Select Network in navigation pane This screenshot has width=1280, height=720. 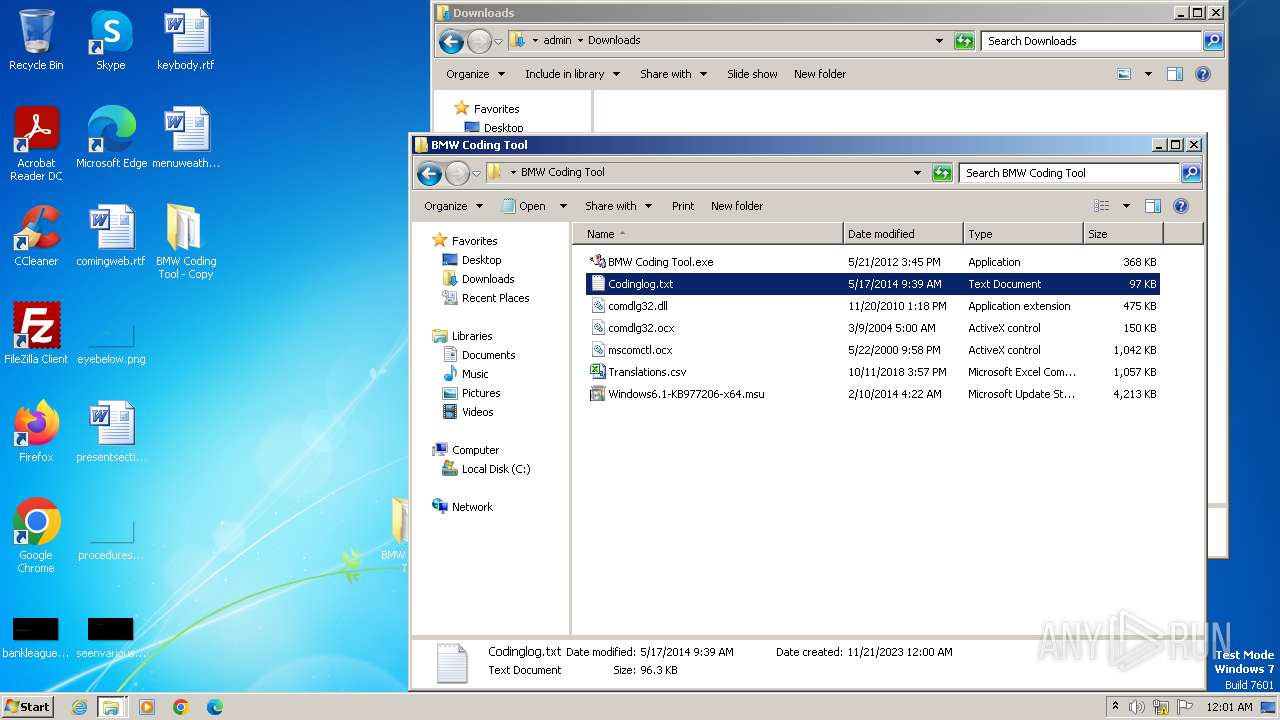(472, 507)
